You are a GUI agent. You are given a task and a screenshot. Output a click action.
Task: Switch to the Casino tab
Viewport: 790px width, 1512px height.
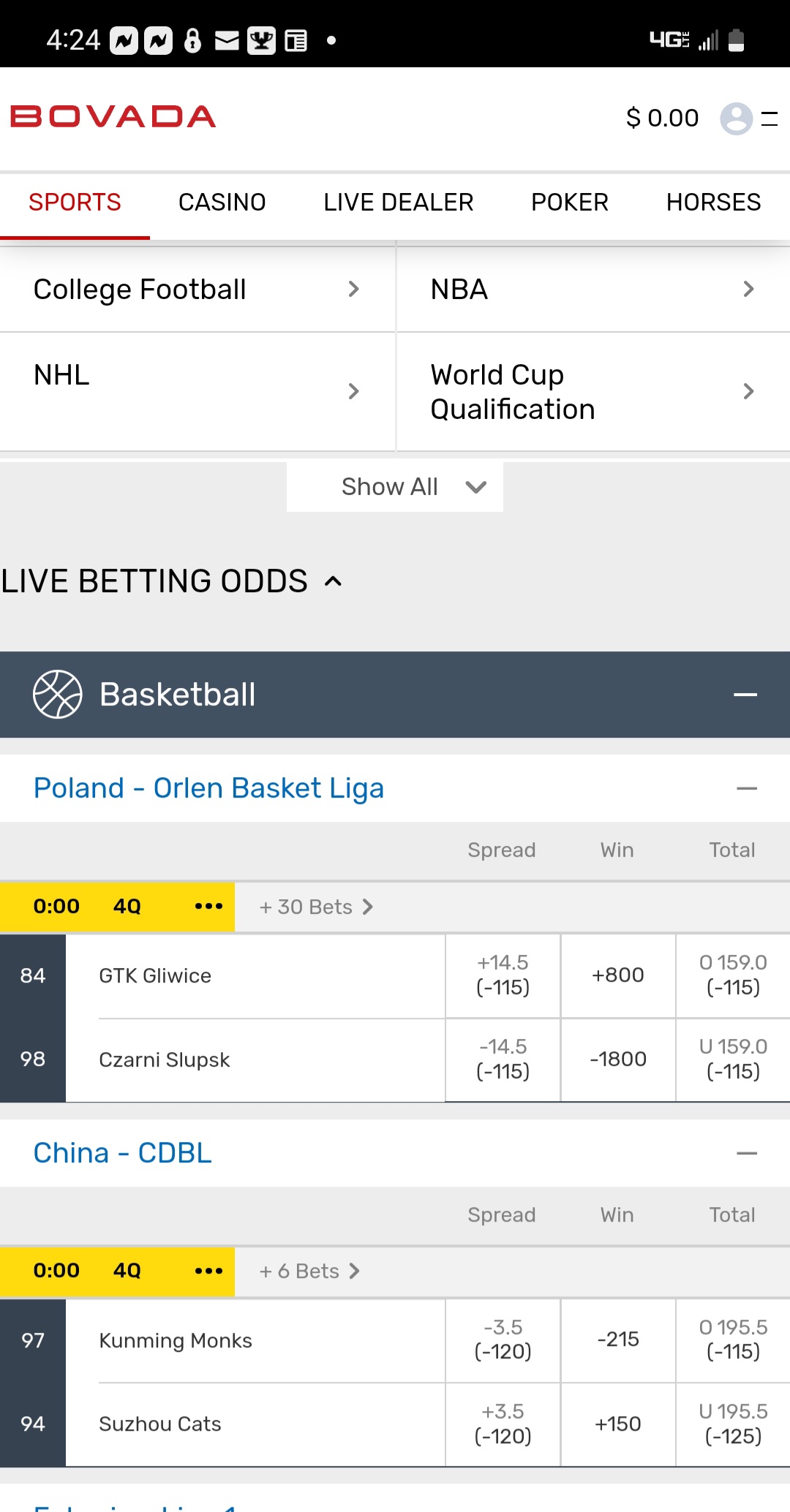click(x=222, y=203)
